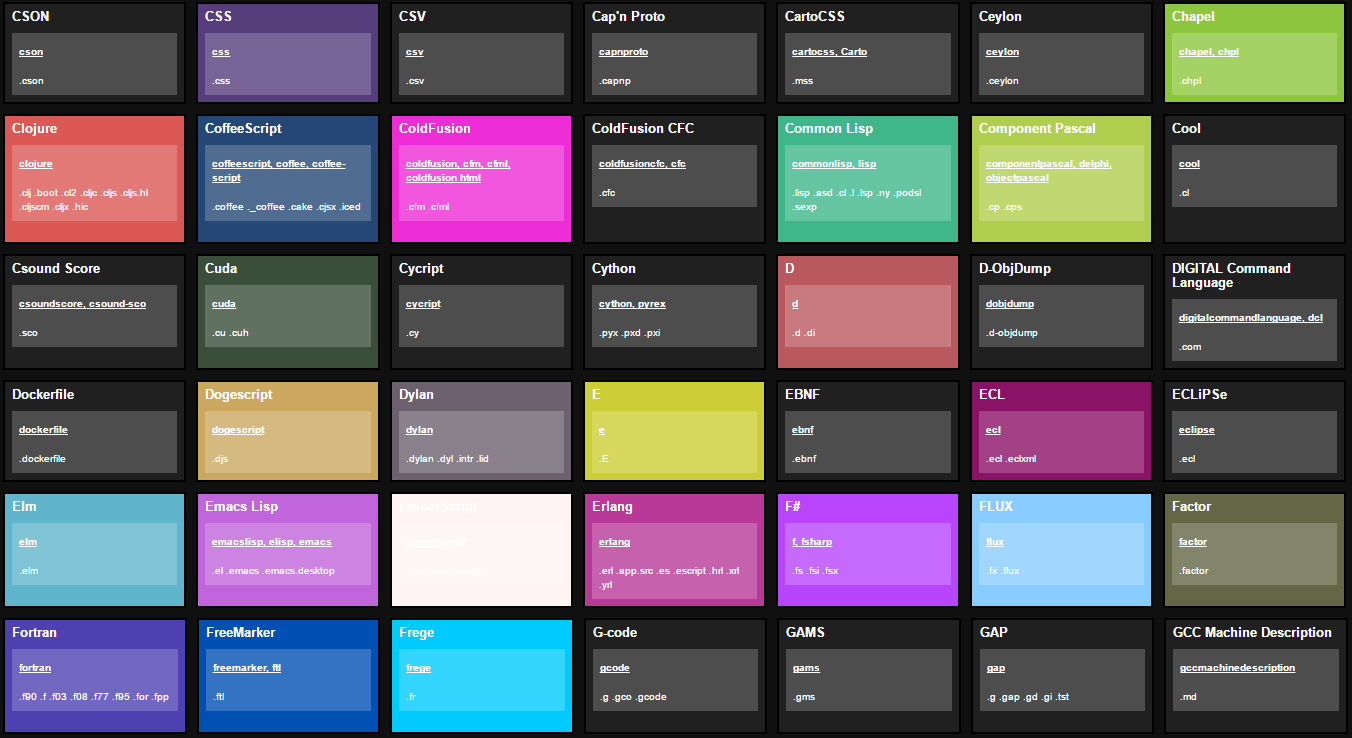Viewport: 1352px width, 738px height.
Task: Click the 'coldfusioncfc, cfc' link
Action: tap(642, 164)
